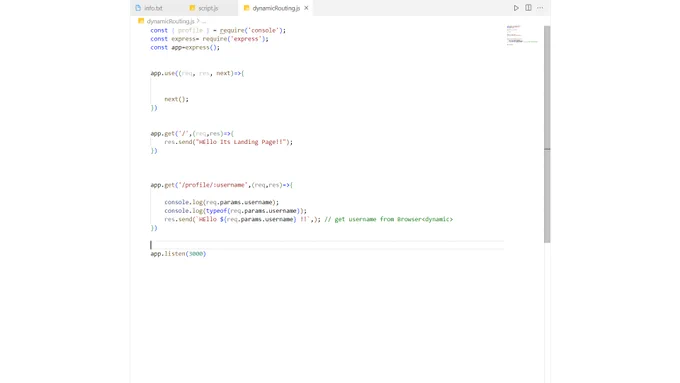Select the dynamicRouting.js tab

pyautogui.click(x=276, y=8)
